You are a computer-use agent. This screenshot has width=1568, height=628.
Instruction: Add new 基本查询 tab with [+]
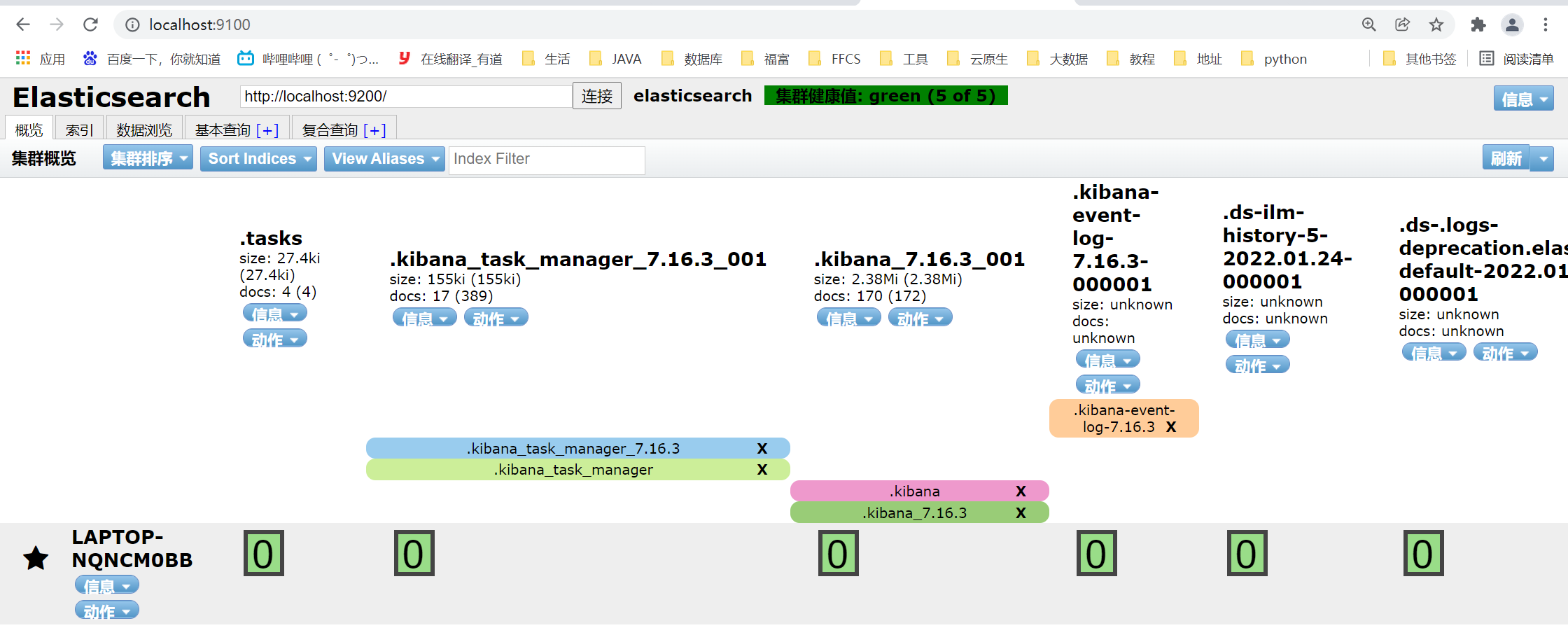click(267, 130)
